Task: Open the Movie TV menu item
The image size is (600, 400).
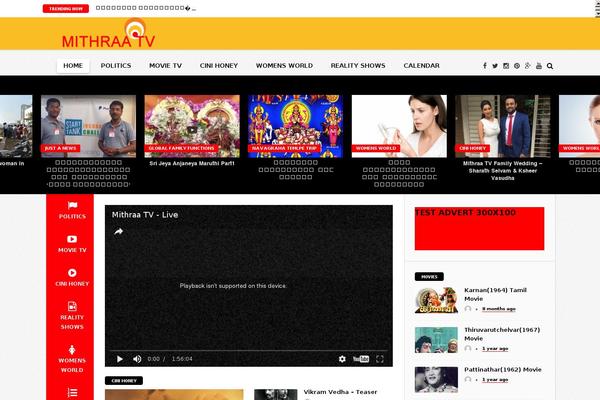Action: (165, 66)
